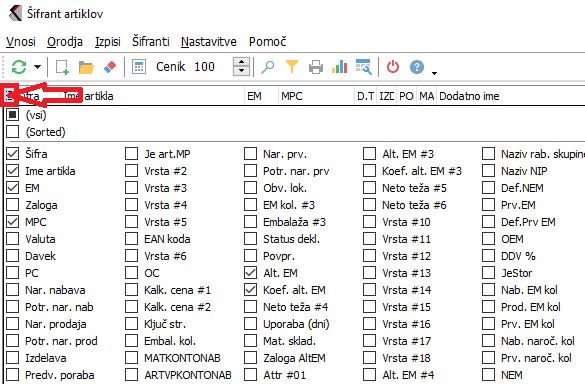Open the yellow folder icon
This screenshot has height=384, width=585.
(86, 67)
